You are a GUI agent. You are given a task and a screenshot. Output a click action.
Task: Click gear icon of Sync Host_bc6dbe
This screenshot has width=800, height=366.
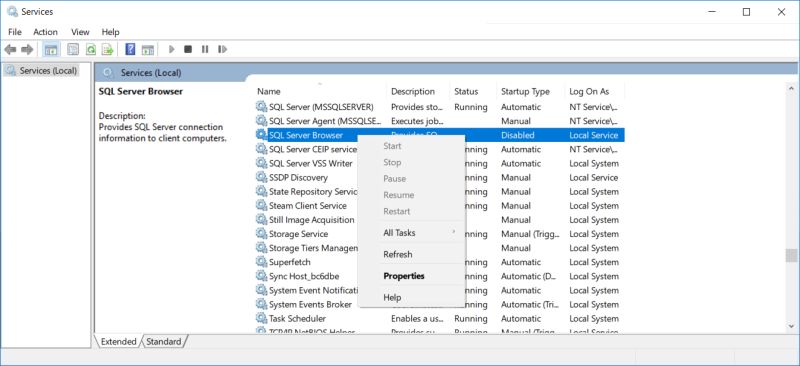pyautogui.click(x=261, y=276)
